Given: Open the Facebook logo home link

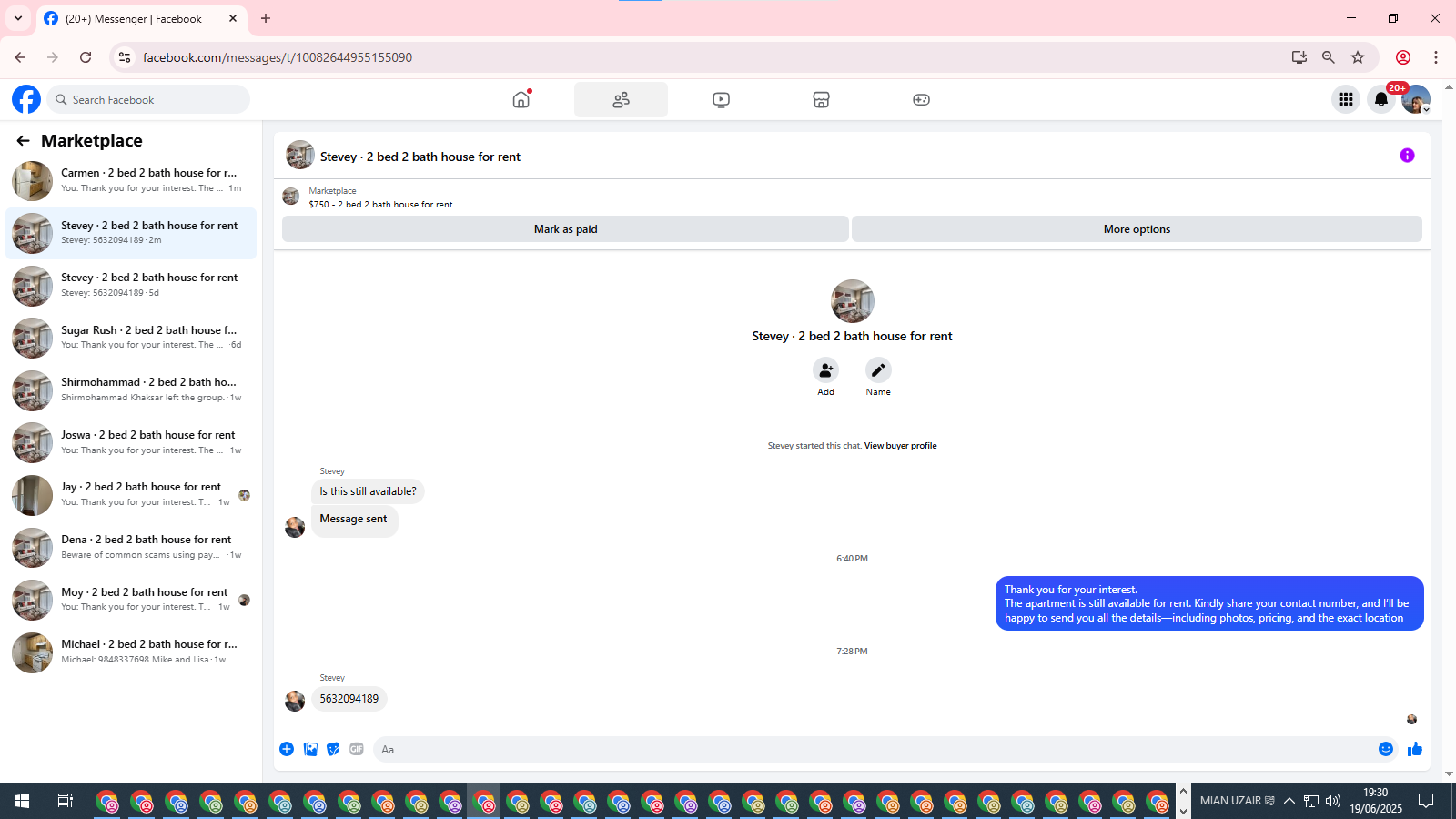Looking at the screenshot, I should click(x=26, y=99).
